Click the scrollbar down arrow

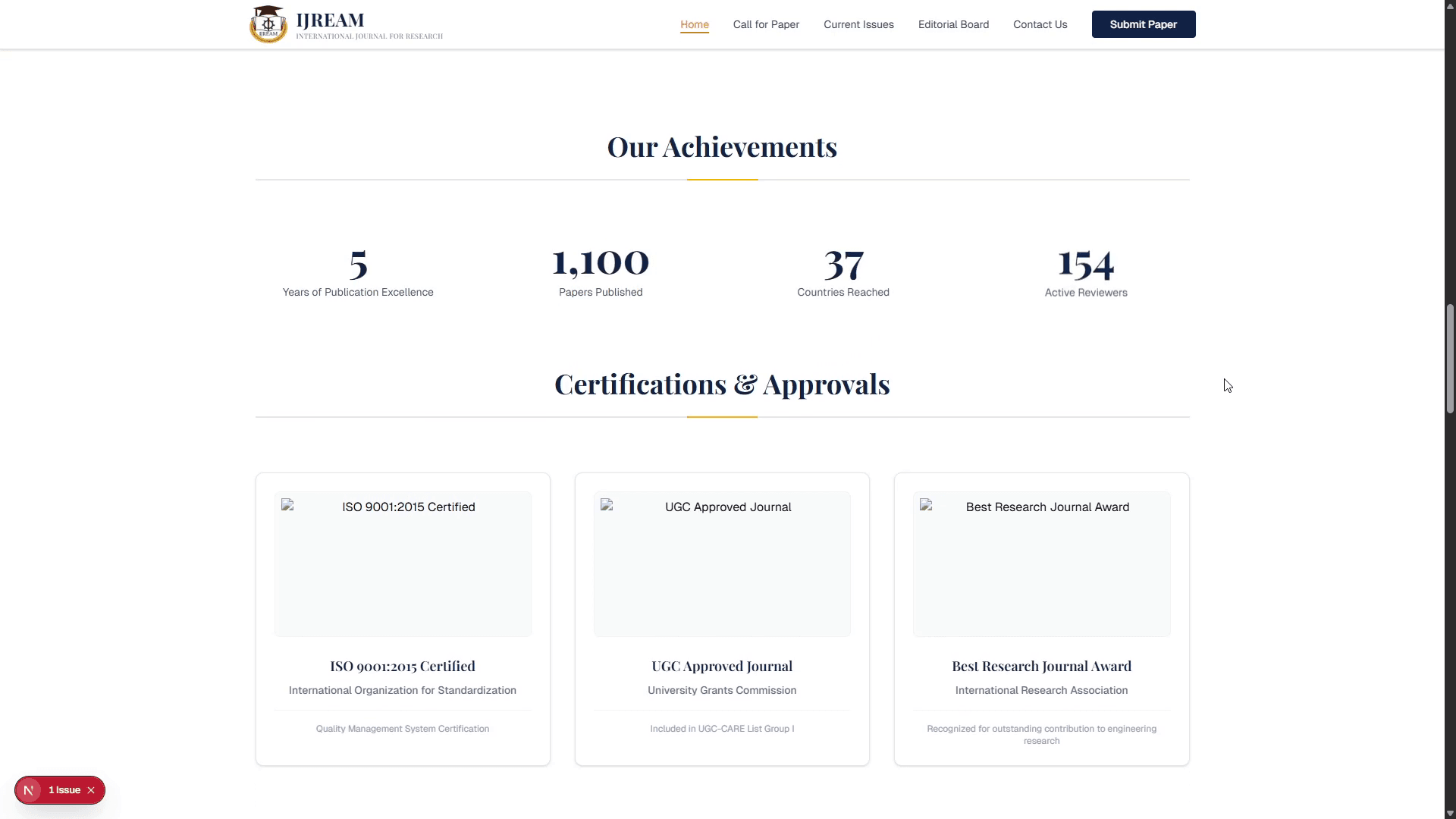(1450, 813)
